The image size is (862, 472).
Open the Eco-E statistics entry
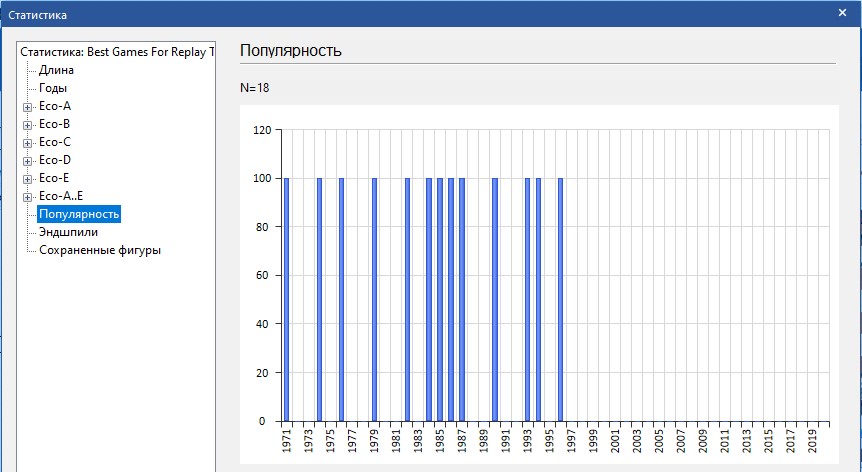coord(54,178)
